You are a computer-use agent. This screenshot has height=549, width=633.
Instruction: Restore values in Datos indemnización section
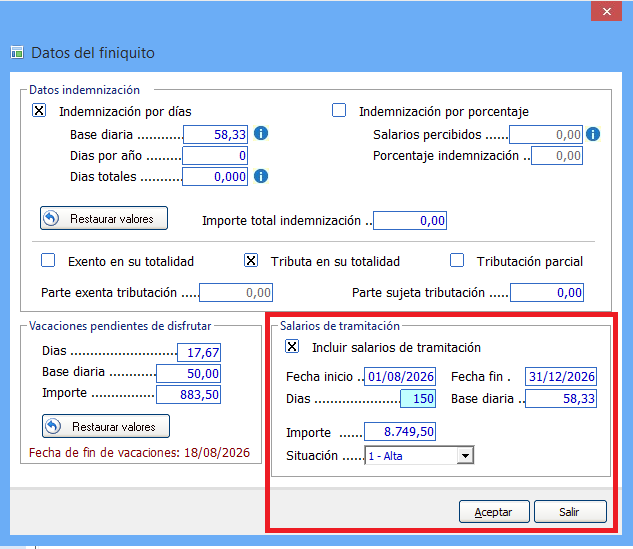(104, 218)
